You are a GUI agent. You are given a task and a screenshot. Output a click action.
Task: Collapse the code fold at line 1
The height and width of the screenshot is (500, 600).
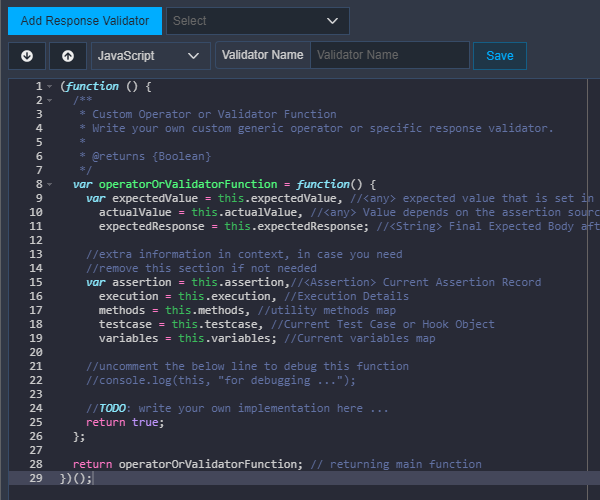[x=49, y=86]
